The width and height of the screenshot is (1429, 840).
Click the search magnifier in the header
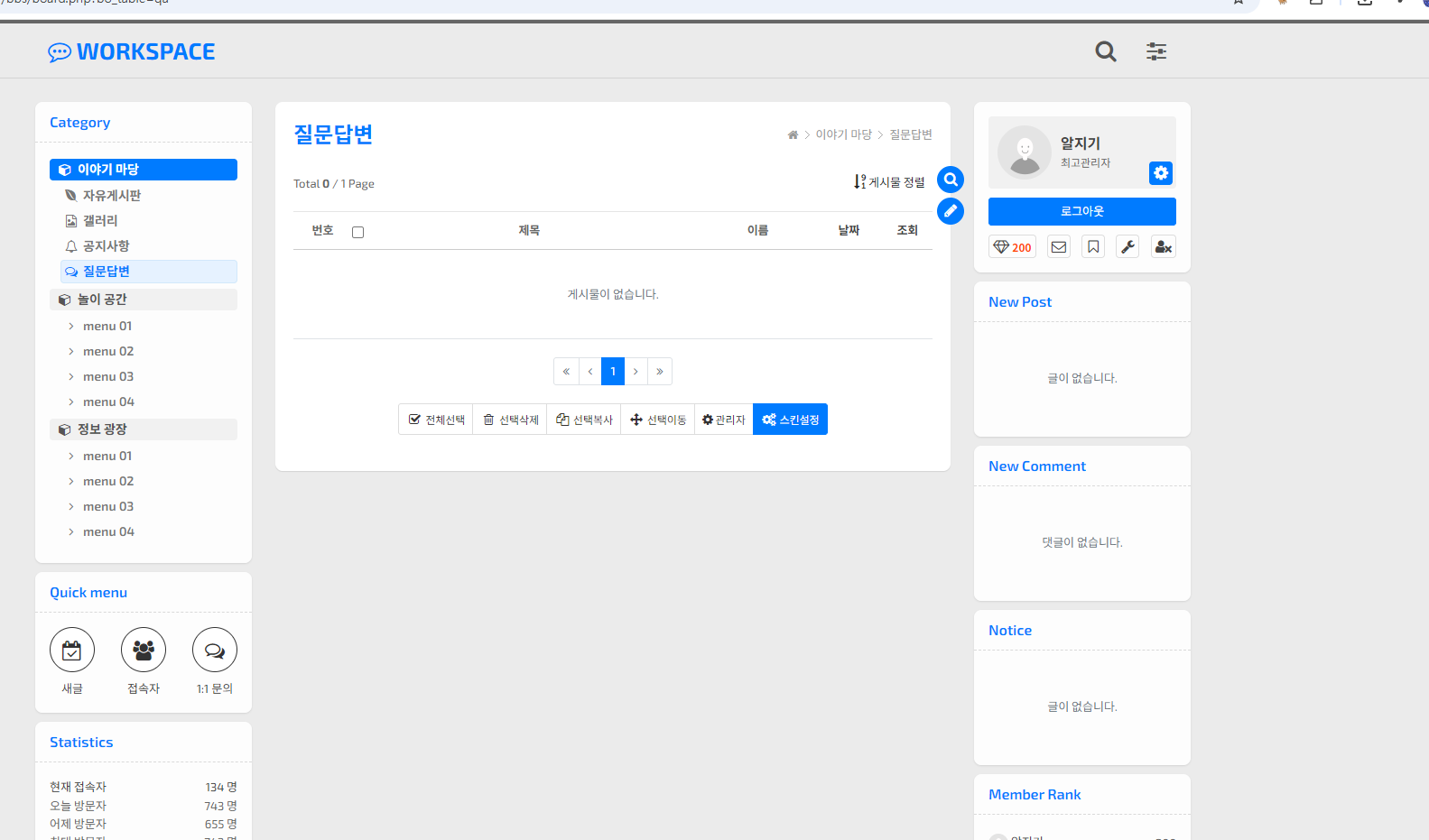[1106, 51]
